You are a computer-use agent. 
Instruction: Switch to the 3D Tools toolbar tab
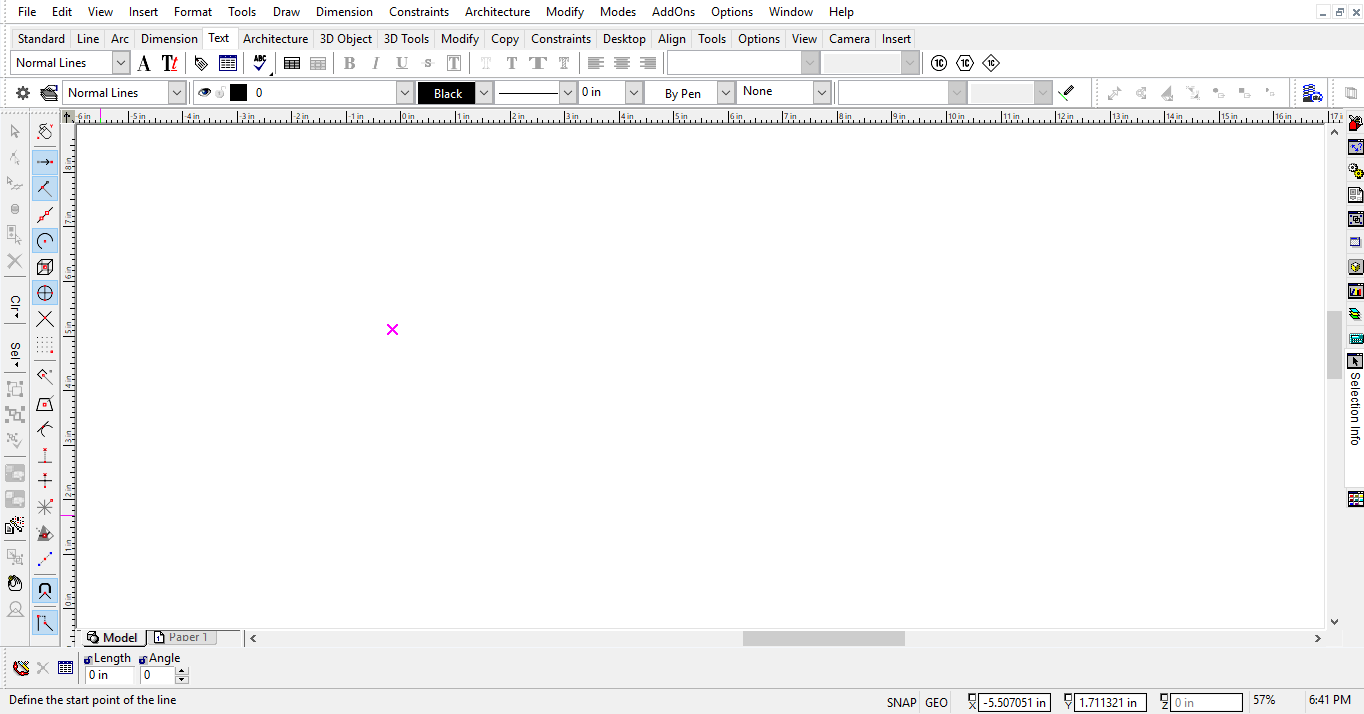pos(406,39)
